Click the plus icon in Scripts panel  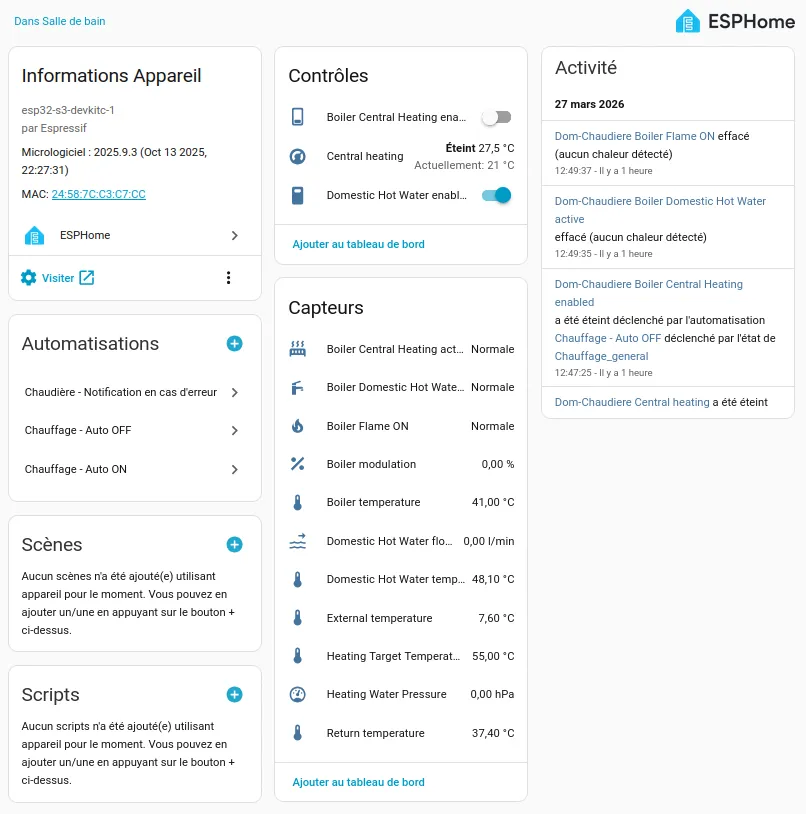234,694
